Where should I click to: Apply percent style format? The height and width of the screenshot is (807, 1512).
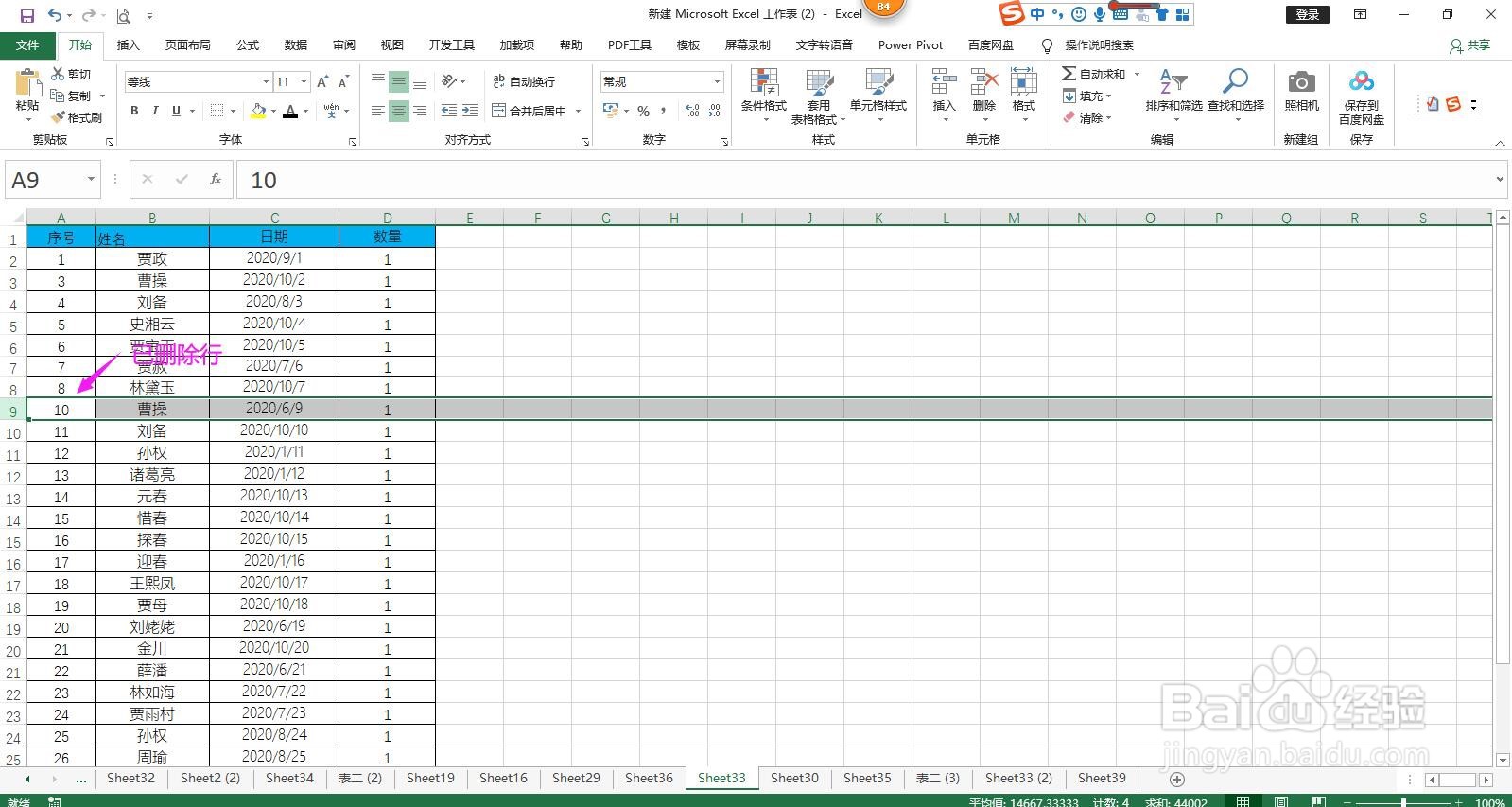click(x=643, y=111)
